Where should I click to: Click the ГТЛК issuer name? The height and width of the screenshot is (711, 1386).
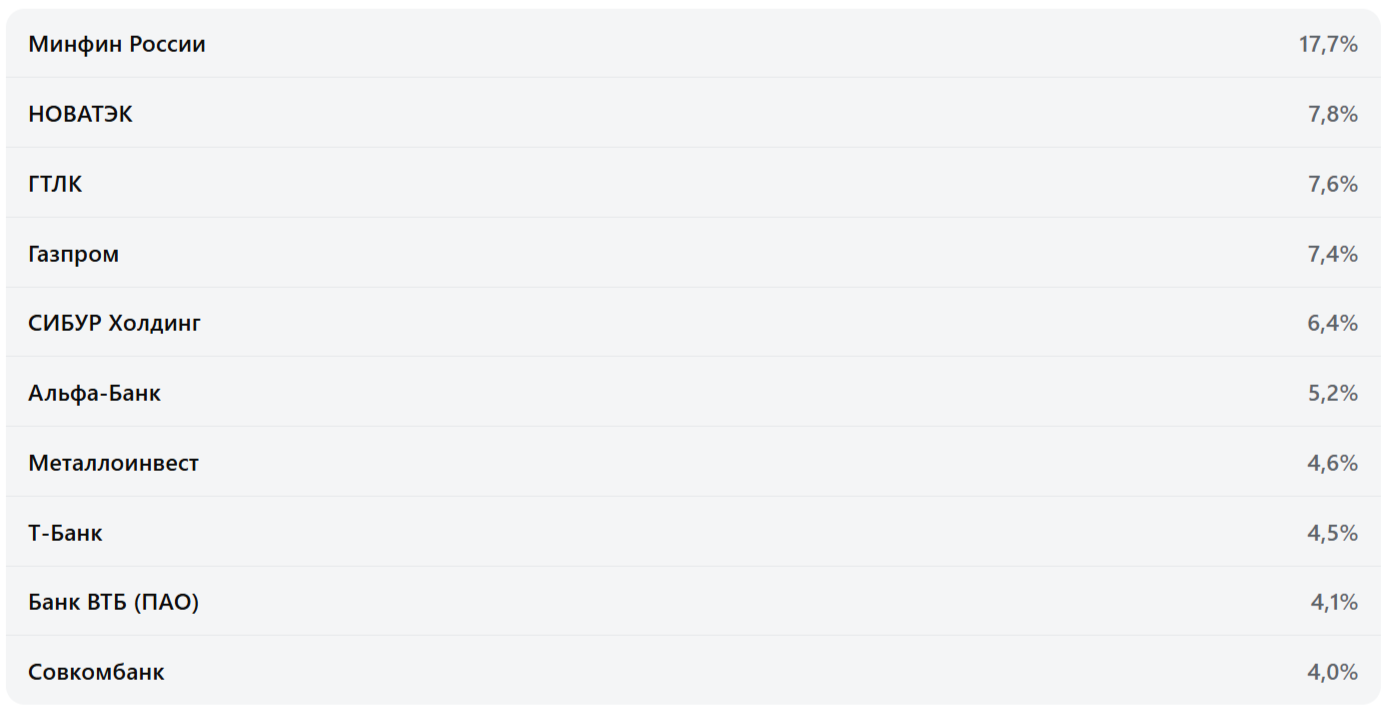point(55,184)
